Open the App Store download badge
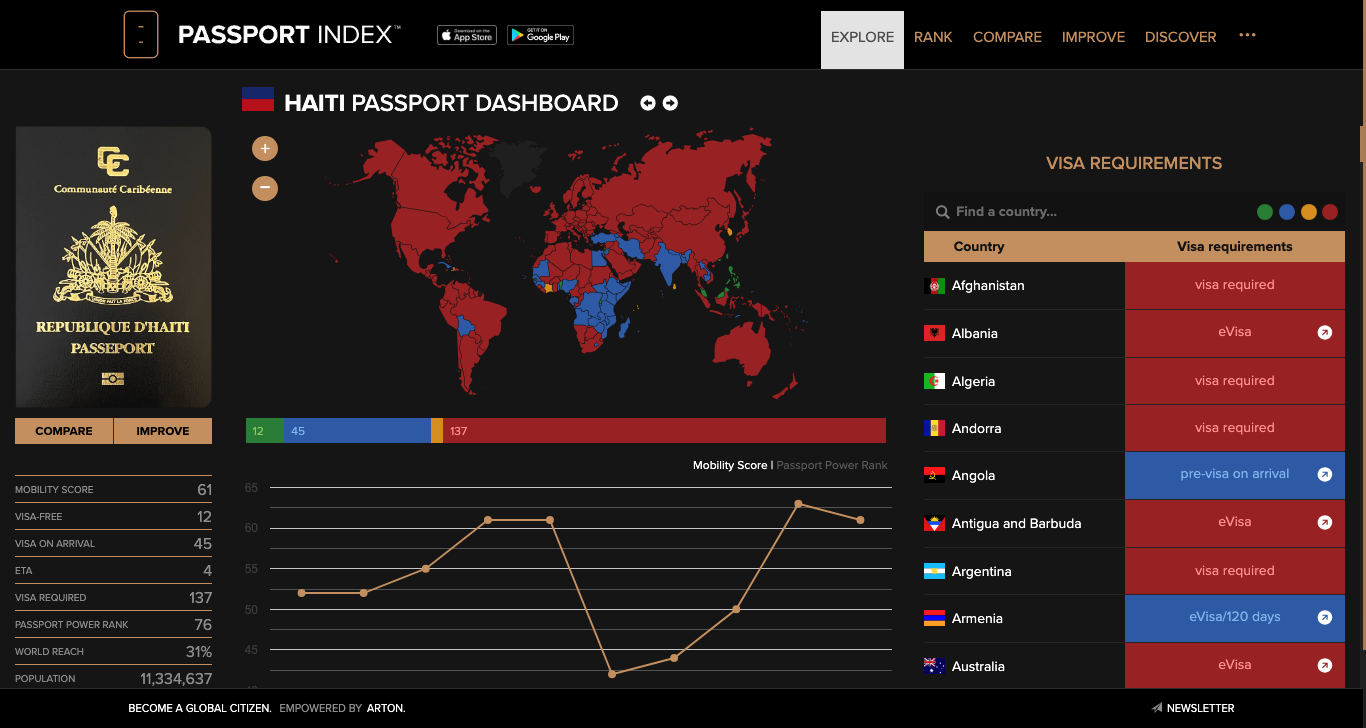Screen dimensions: 1366x728 click(467, 35)
